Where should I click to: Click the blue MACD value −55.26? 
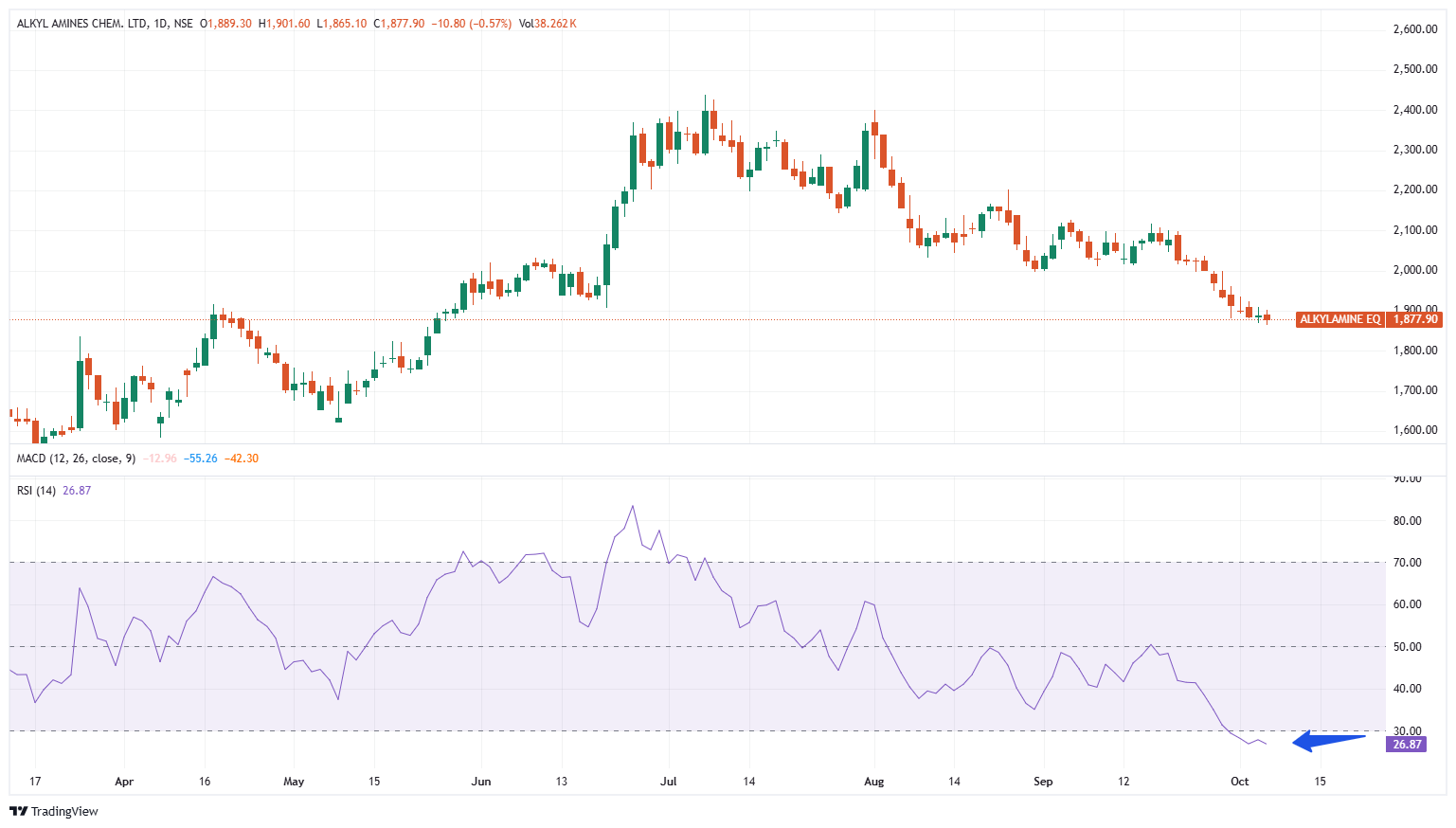[x=201, y=459]
